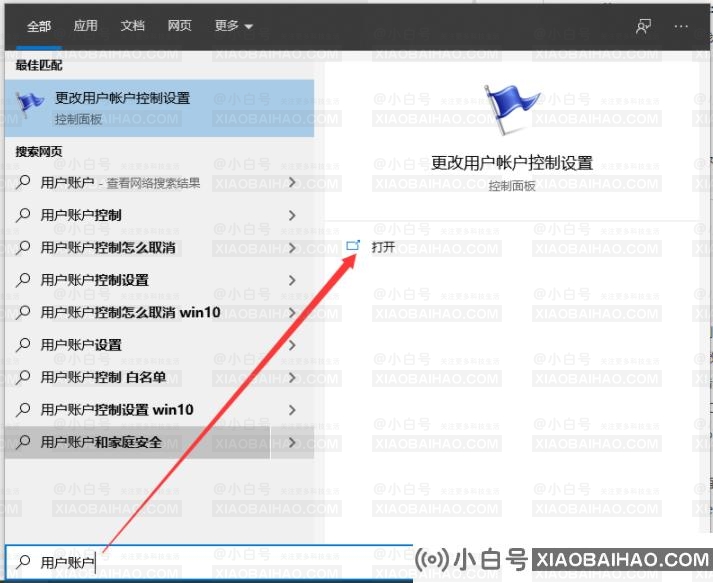Image resolution: width=713 pixels, height=583 pixels.
Task: Expand arrow for 用户账户设置 suggestion
Action: (x=292, y=345)
